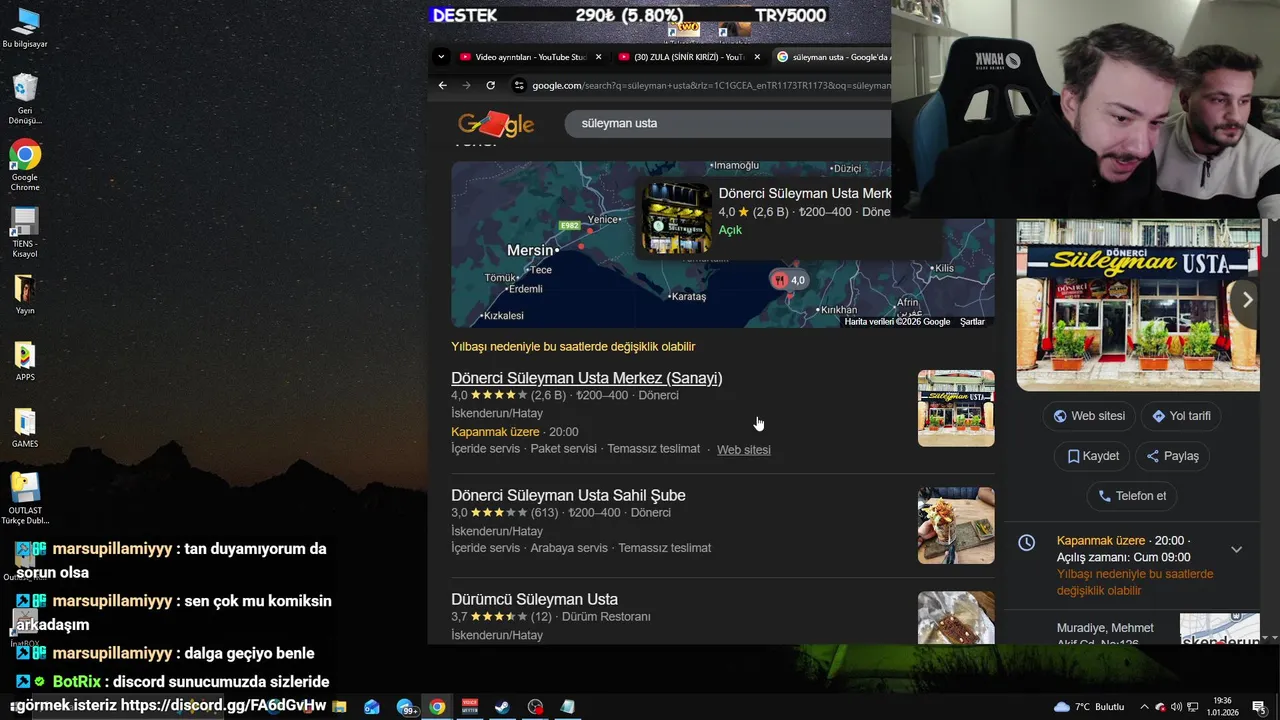This screenshot has height=720, width=1280.
Task: Open Sahil Şube listing food thumbnail
Action: click(x=956, y=525)
